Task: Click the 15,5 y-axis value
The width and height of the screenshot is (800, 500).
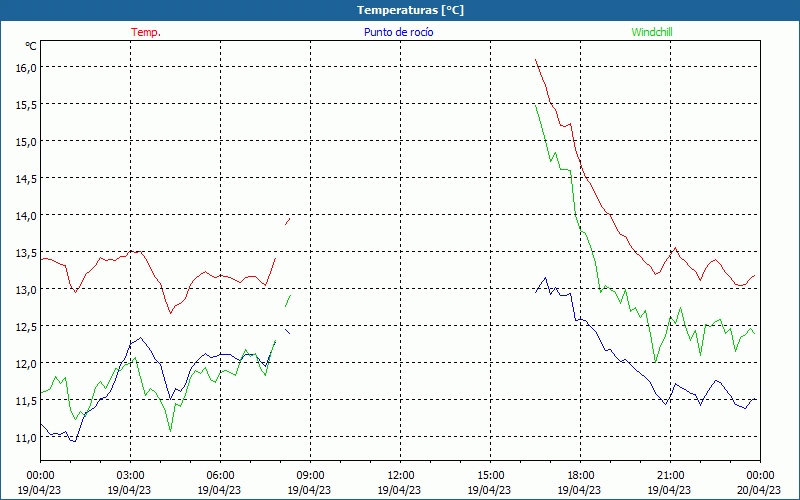Action: (26, 105)
